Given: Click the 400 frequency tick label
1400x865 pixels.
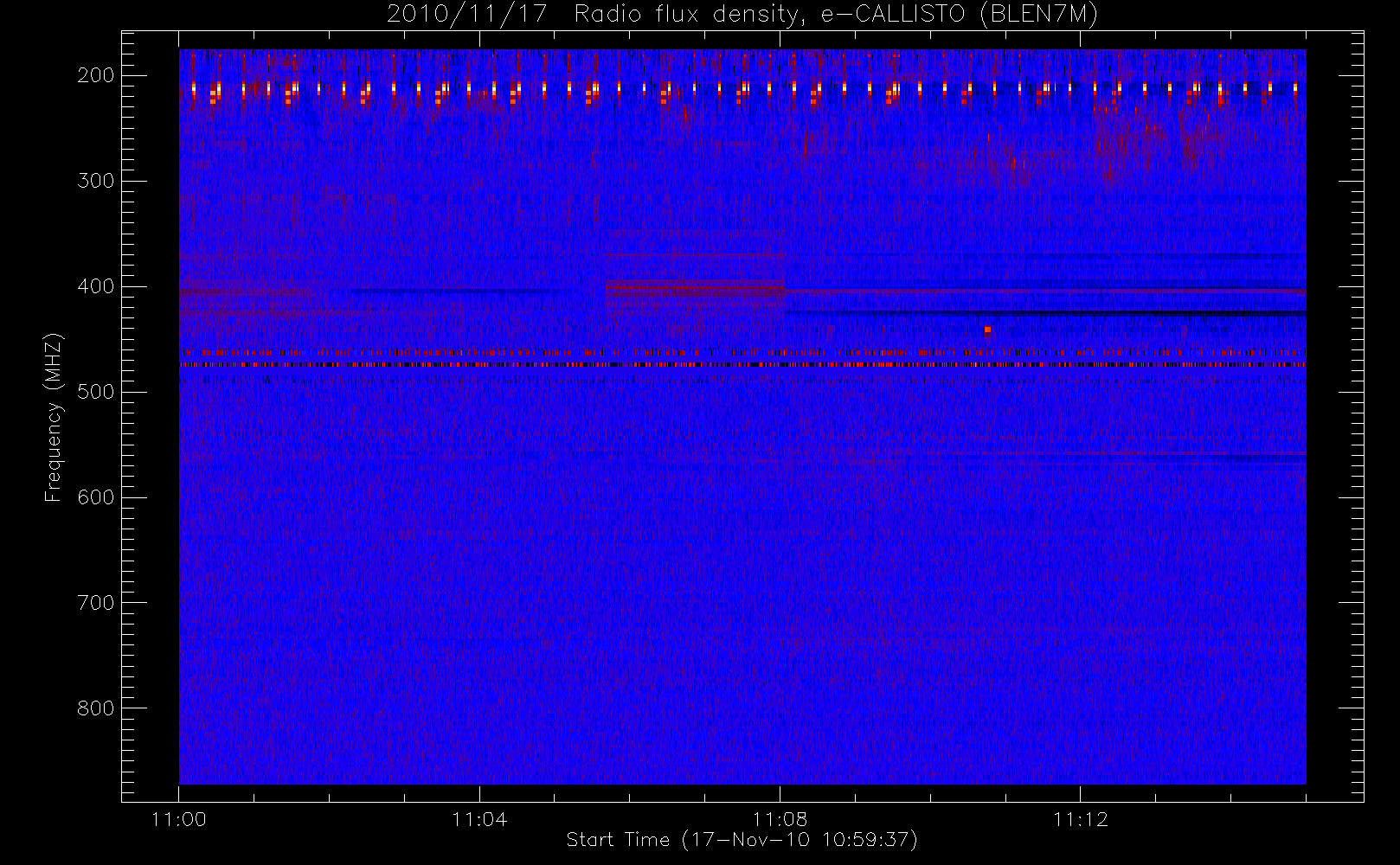Looking at the screenshot, I should point(96,286).
